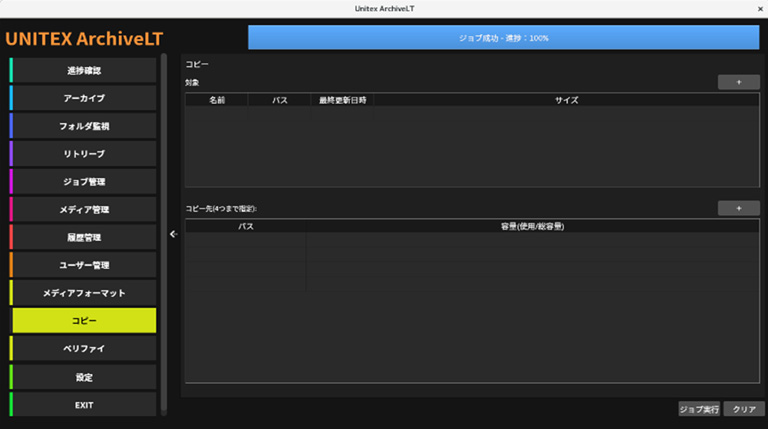Click EXIT in the sidebar

(x=83, y=405)
